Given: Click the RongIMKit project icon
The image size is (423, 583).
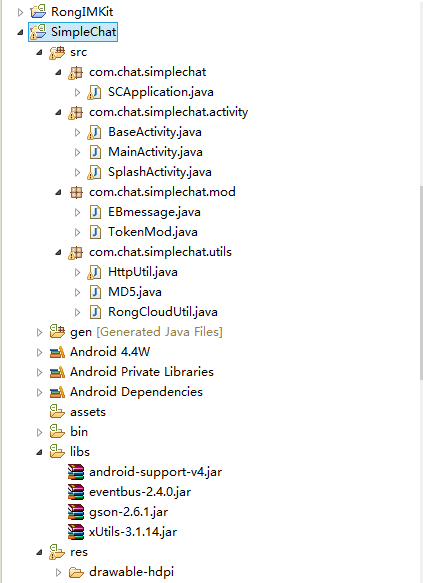Looking at the screenshot, I should pyautogui.click(x=38, y=12).
